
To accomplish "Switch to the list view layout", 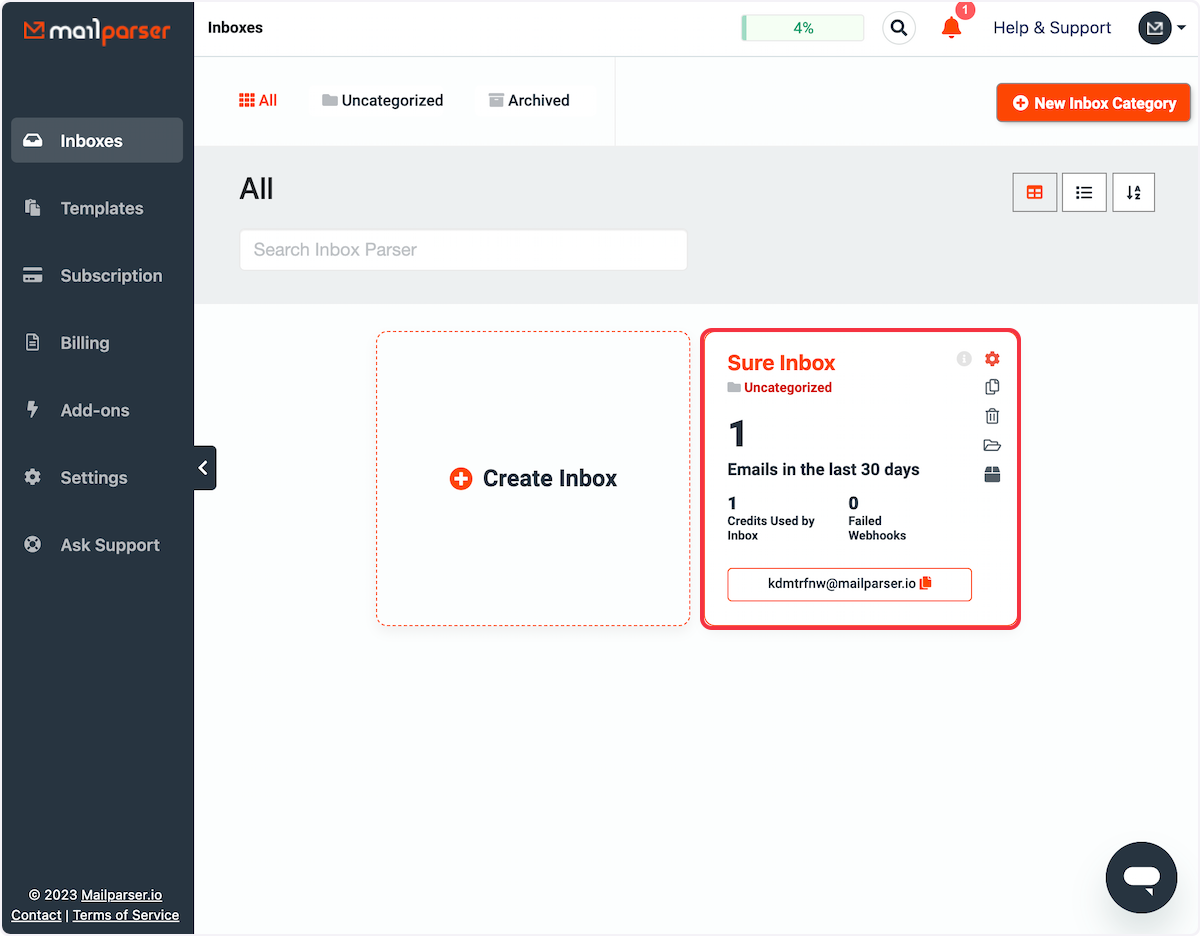I will 1084,192.
